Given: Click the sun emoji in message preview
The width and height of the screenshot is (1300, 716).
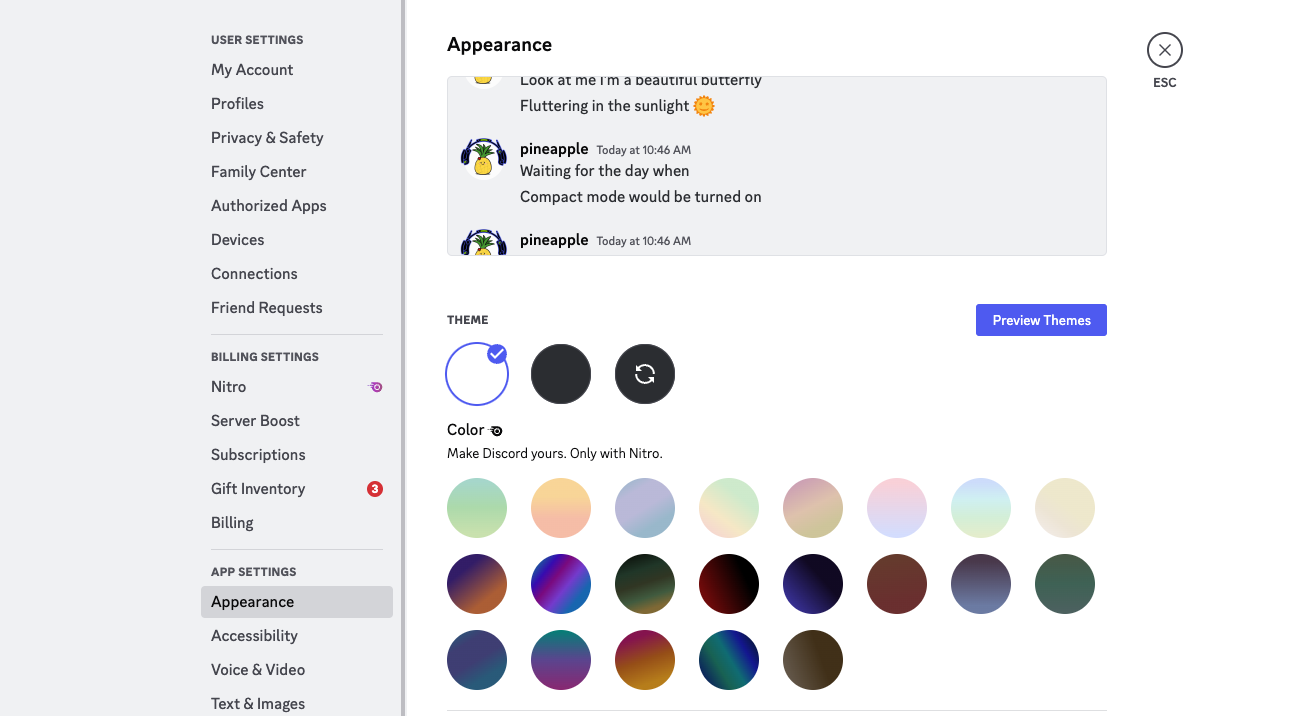Looking at the screenshot, I should [x=704, y=106].
